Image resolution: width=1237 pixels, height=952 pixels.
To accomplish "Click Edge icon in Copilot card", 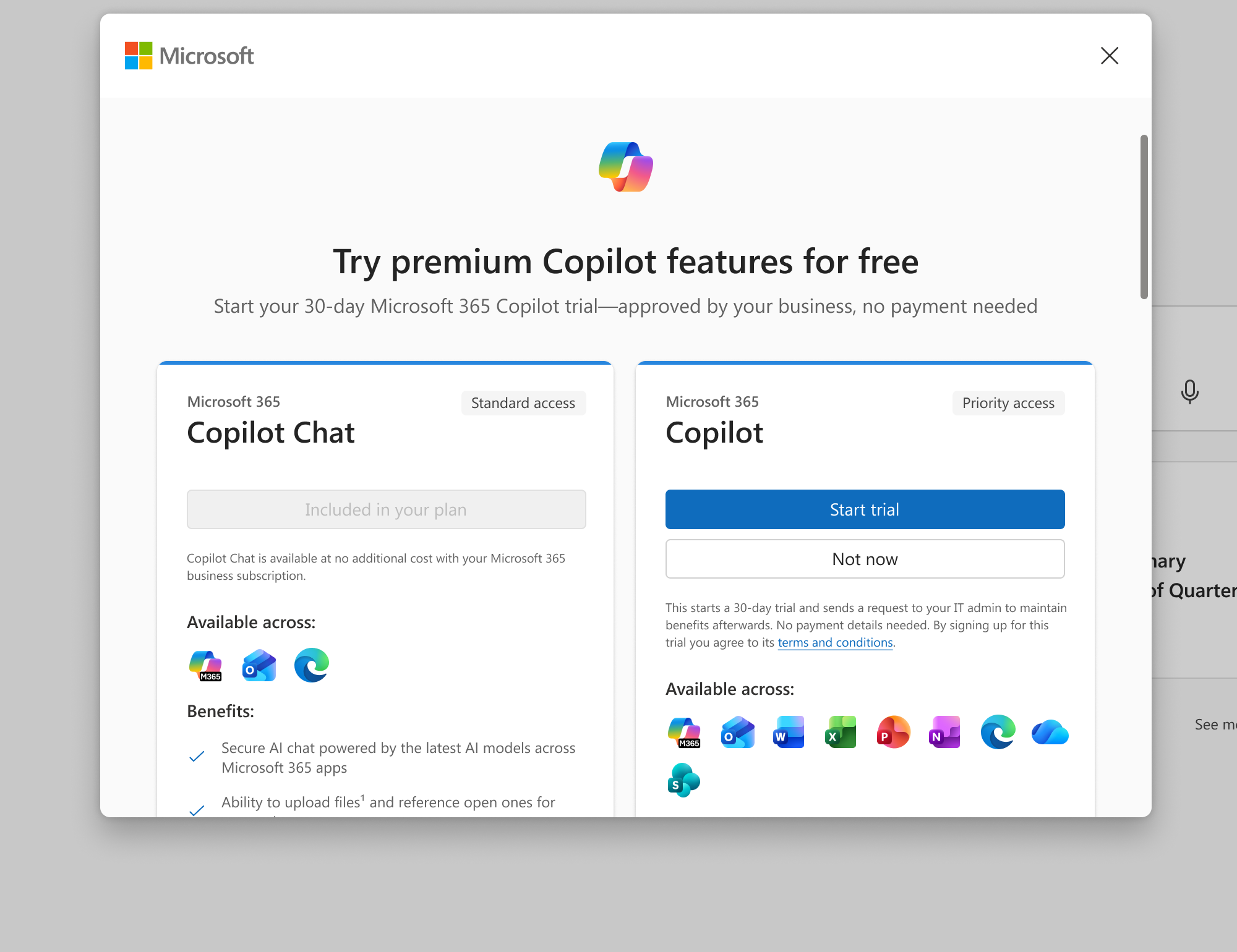I will (998, 733).
